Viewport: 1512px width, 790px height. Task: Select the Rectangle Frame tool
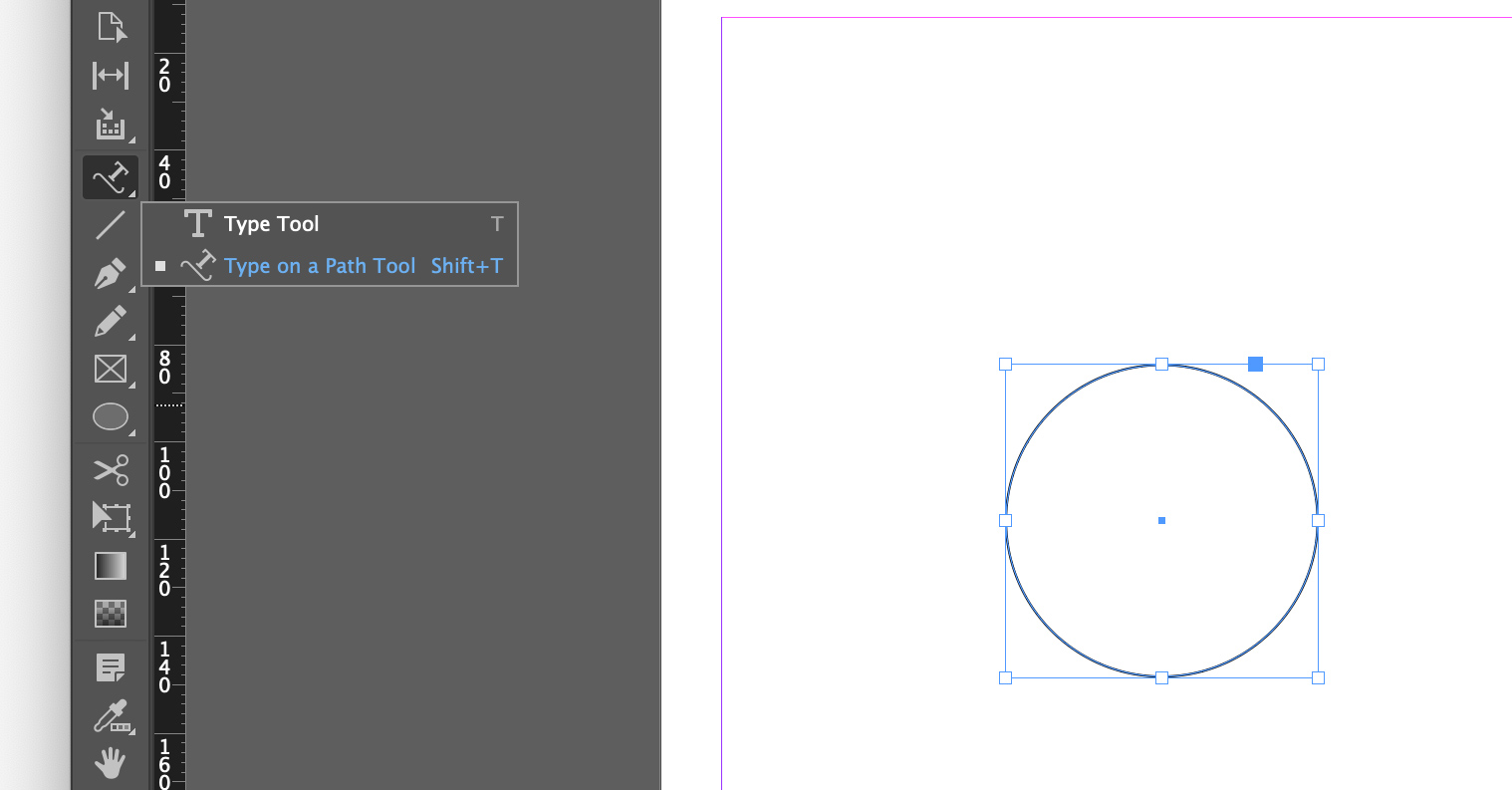111,369
